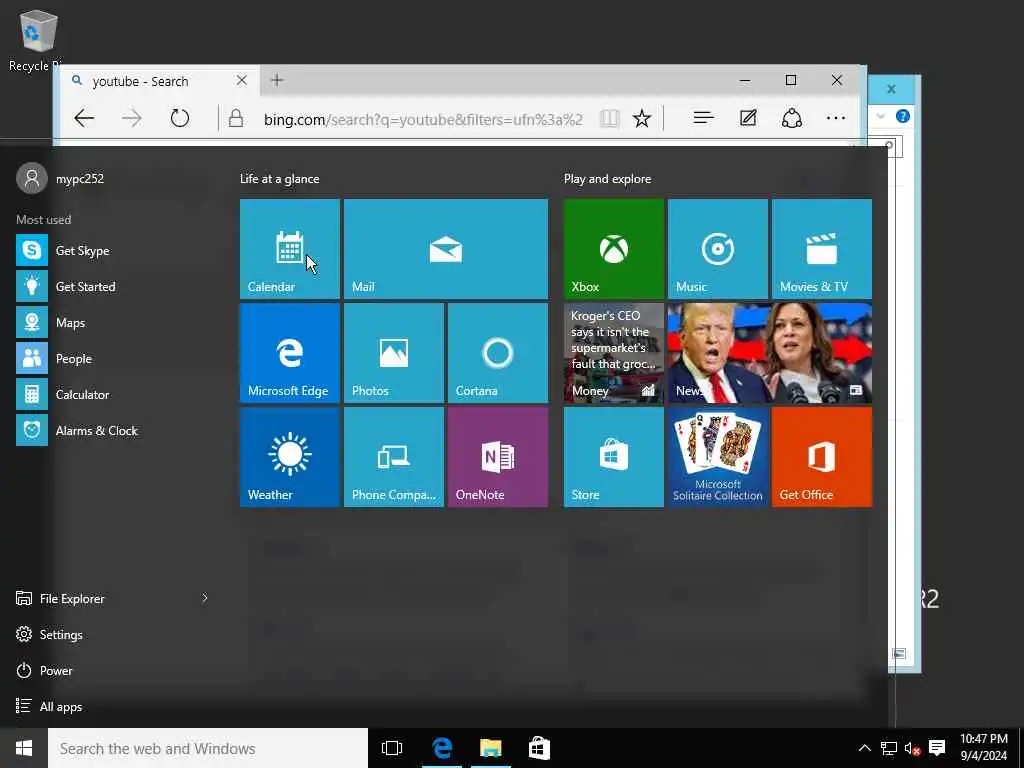The image size is (1024, 768).
Task: Click the Windows Start button
Action: pyautogui.click(x=24, y=748)
